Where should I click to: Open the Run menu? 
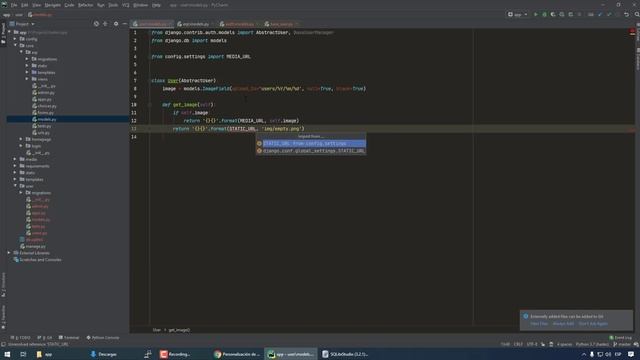pyautogui.click(x=100, y=5)
